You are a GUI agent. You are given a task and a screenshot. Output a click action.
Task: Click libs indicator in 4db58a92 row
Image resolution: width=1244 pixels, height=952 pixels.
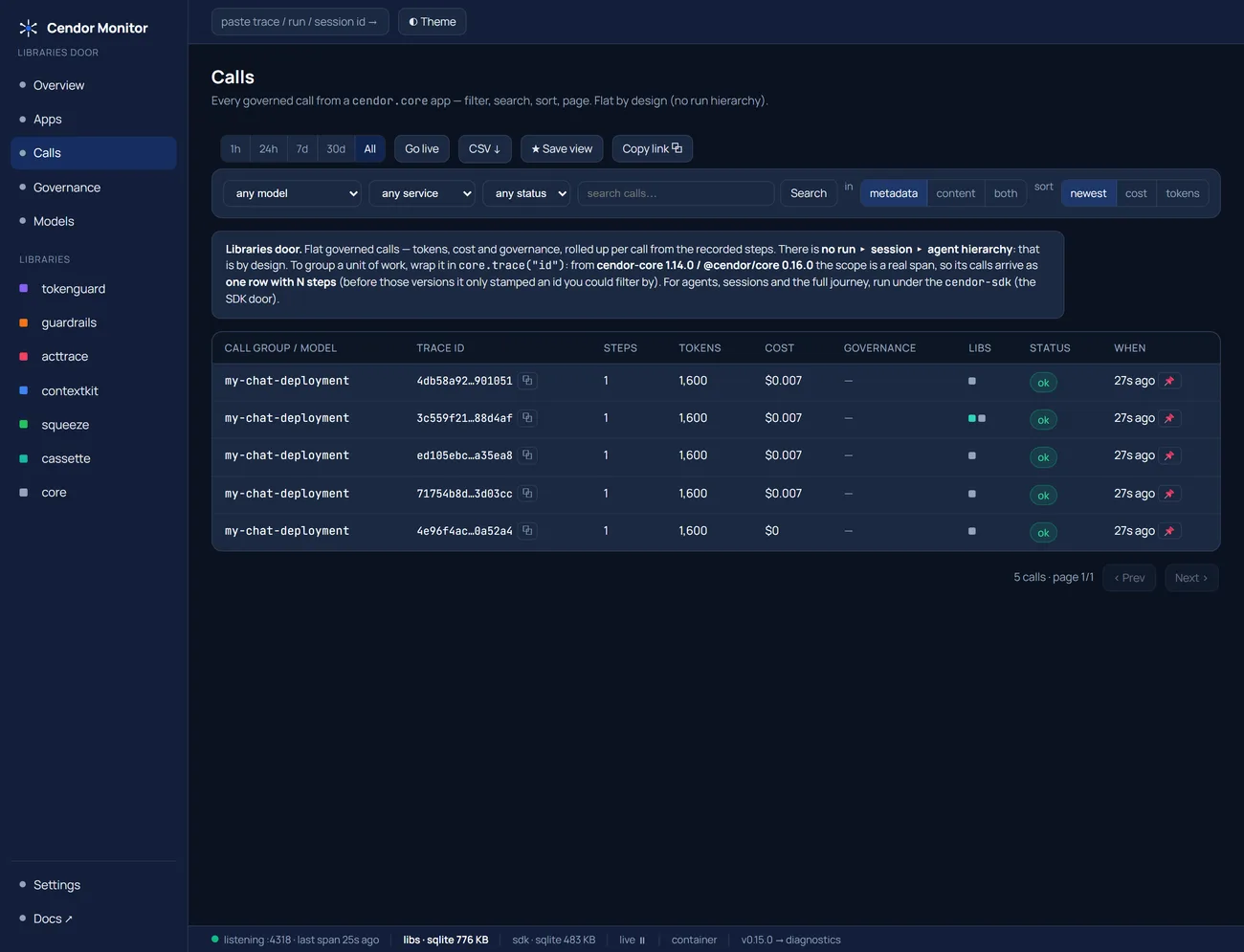pyautogui.click(x=972, y=381)
